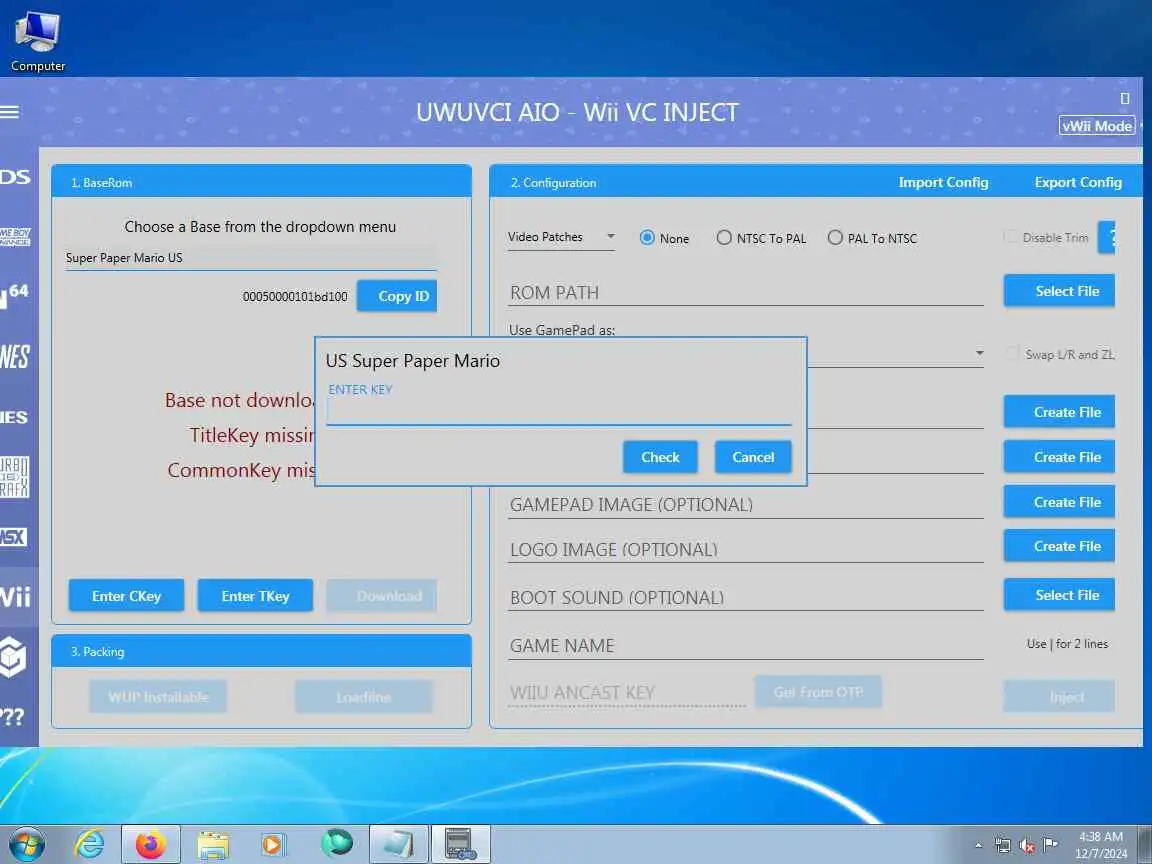Launch Internet Explorer from taskbar

click(x=89, y=844)
